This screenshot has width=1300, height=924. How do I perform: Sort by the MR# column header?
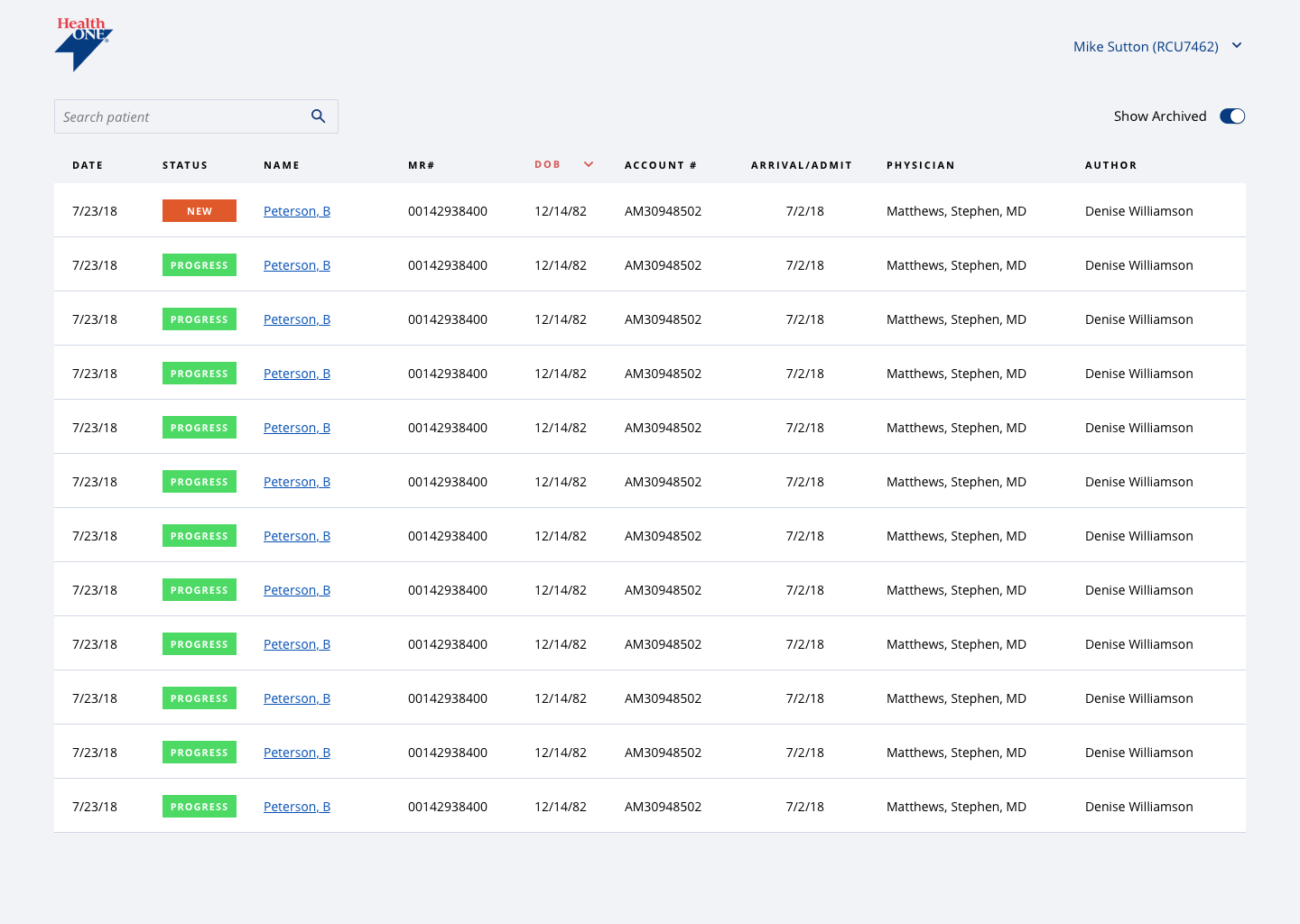point(422,165)
